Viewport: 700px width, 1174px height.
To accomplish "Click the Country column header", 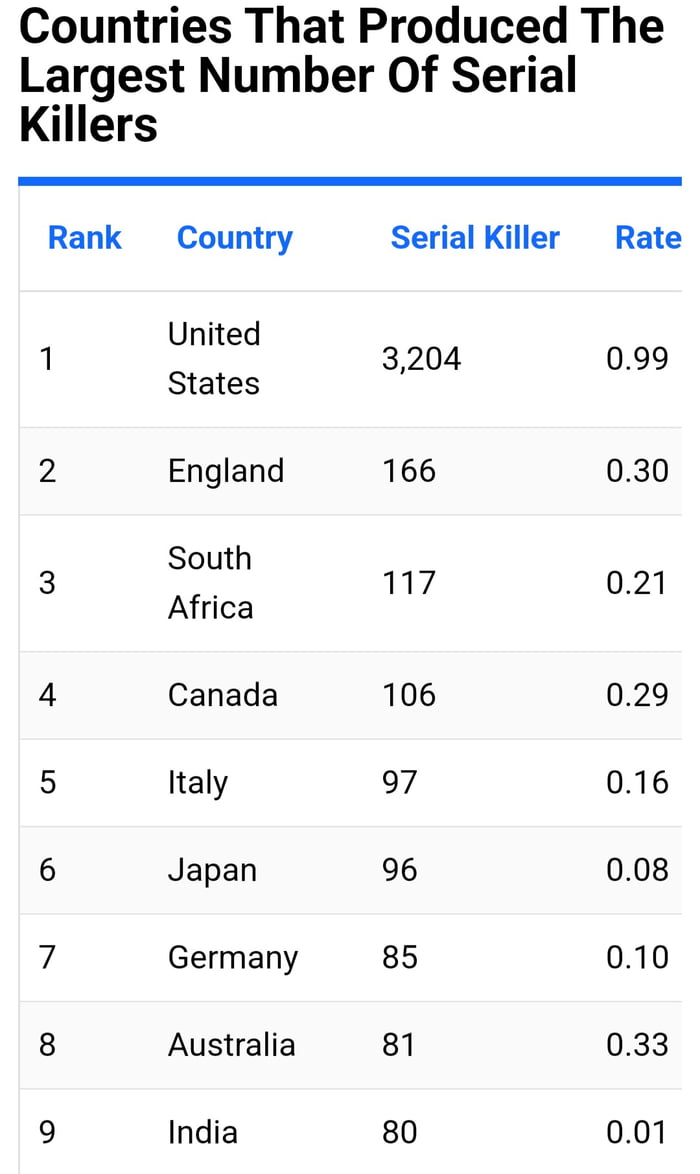I will (234, 238).
